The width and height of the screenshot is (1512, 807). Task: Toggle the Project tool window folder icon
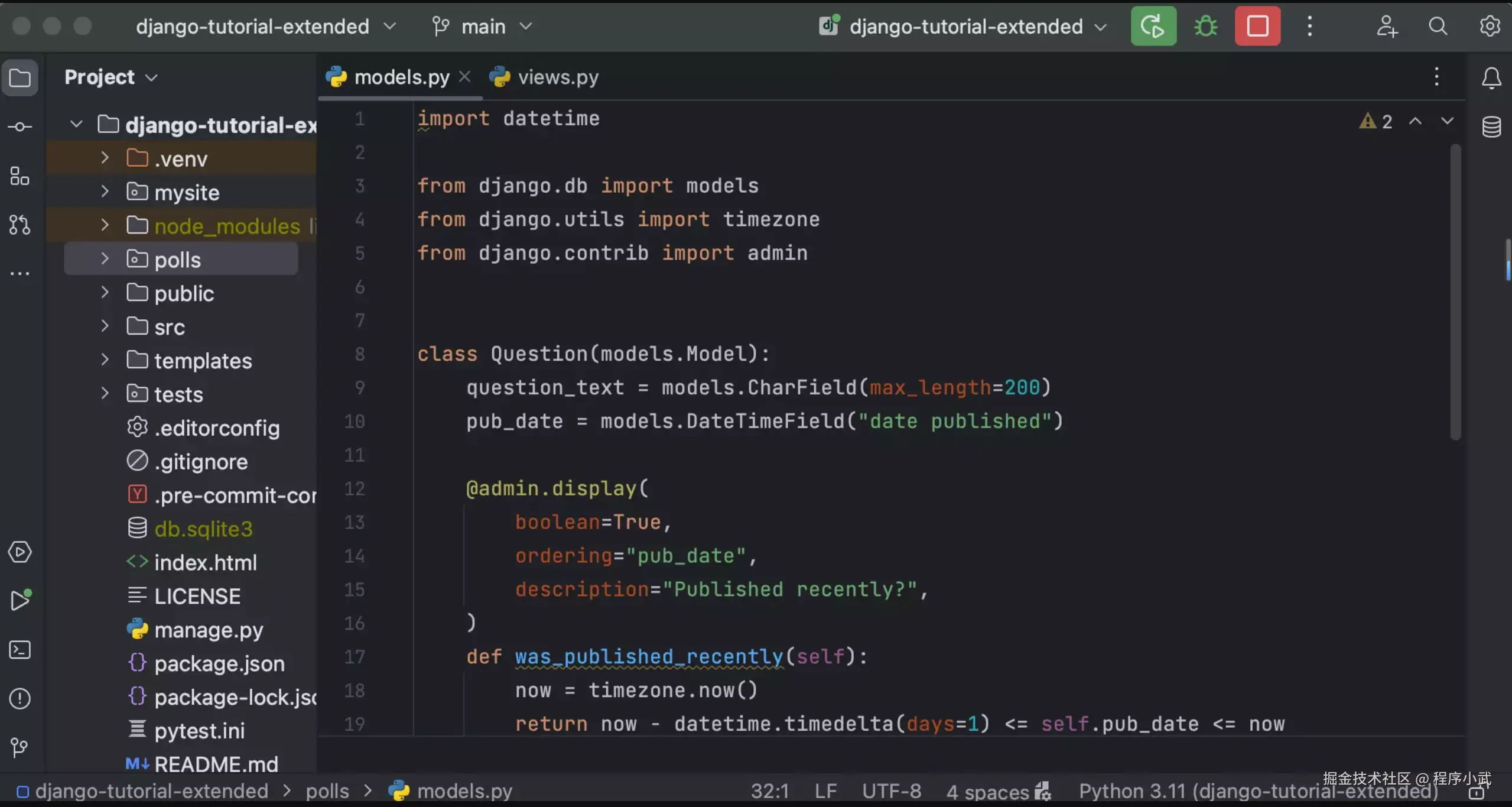click(x=20, y=78)
